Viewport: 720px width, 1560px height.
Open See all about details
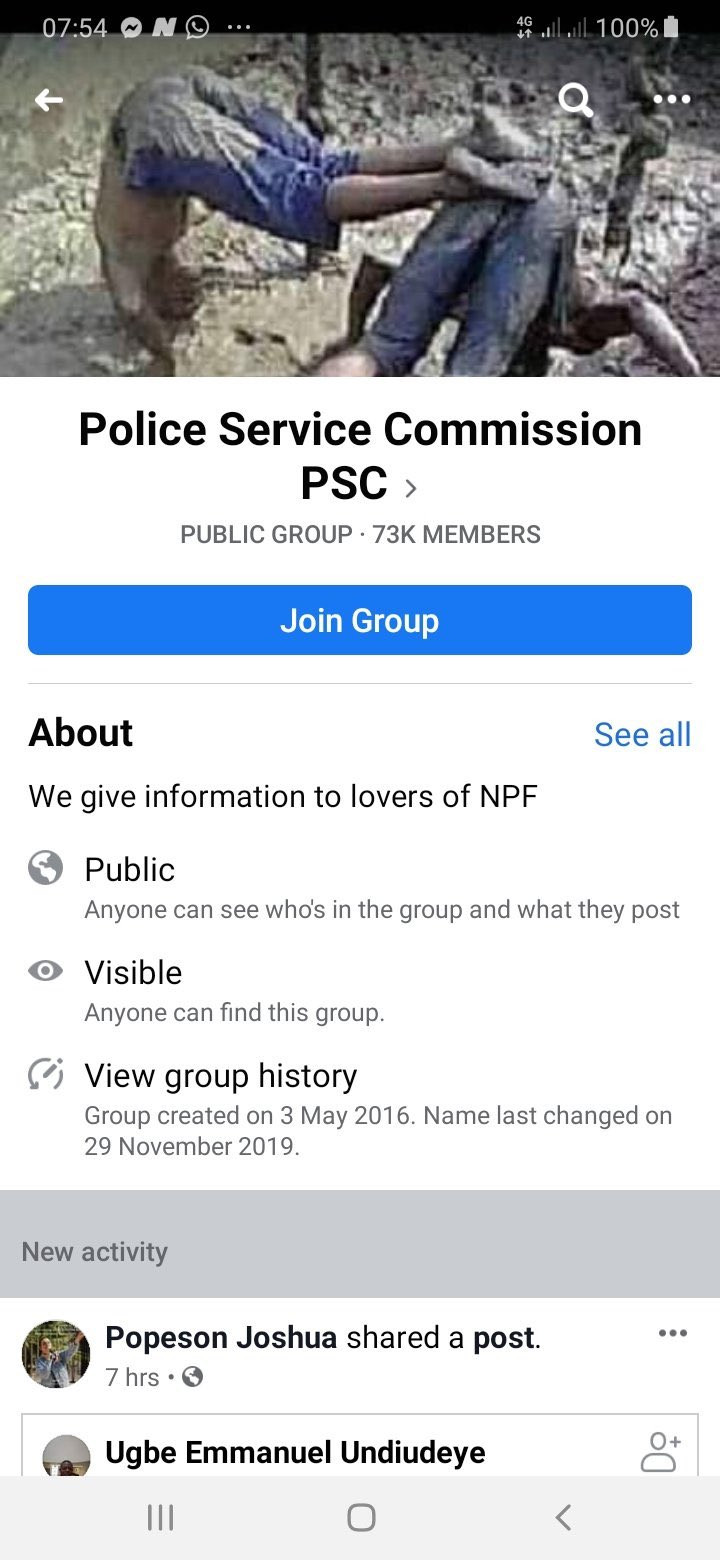(642, 734)
